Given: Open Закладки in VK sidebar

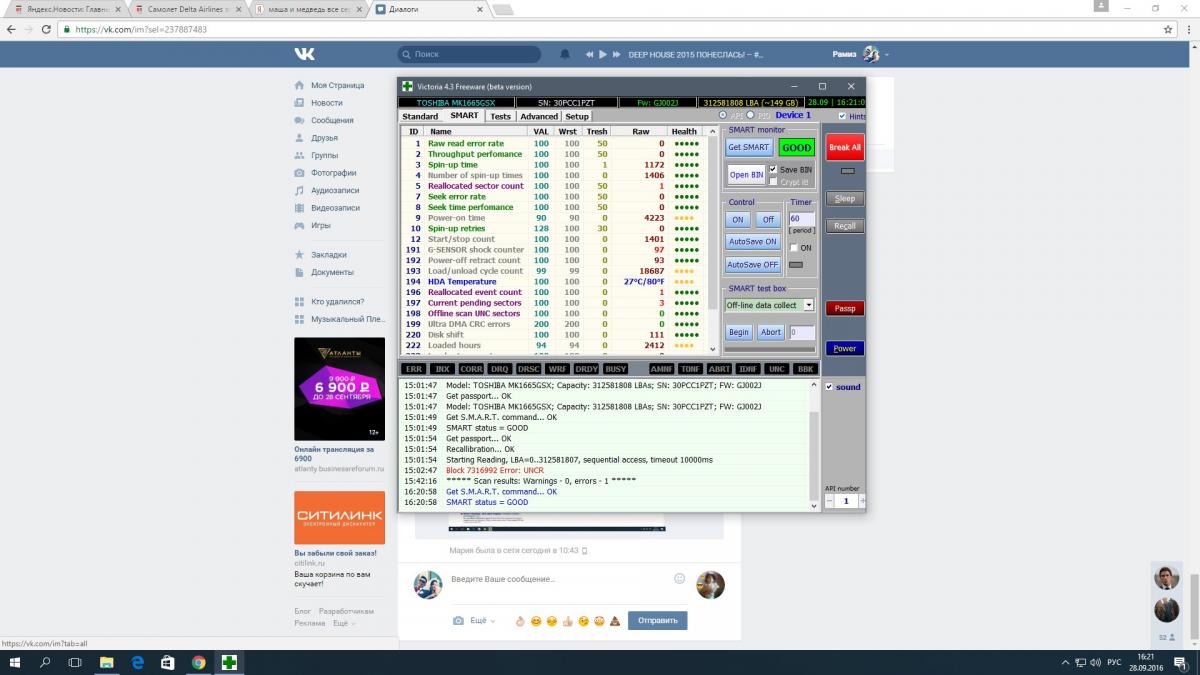Looking at the screenshot, I should click(328, 255).
